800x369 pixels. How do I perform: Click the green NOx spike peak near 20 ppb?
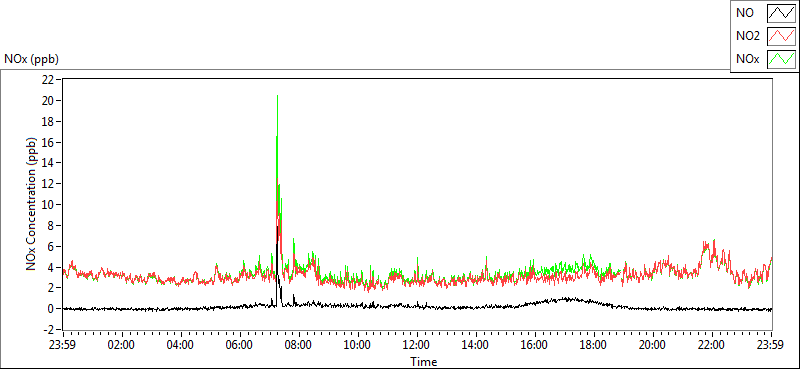(277, 96)
